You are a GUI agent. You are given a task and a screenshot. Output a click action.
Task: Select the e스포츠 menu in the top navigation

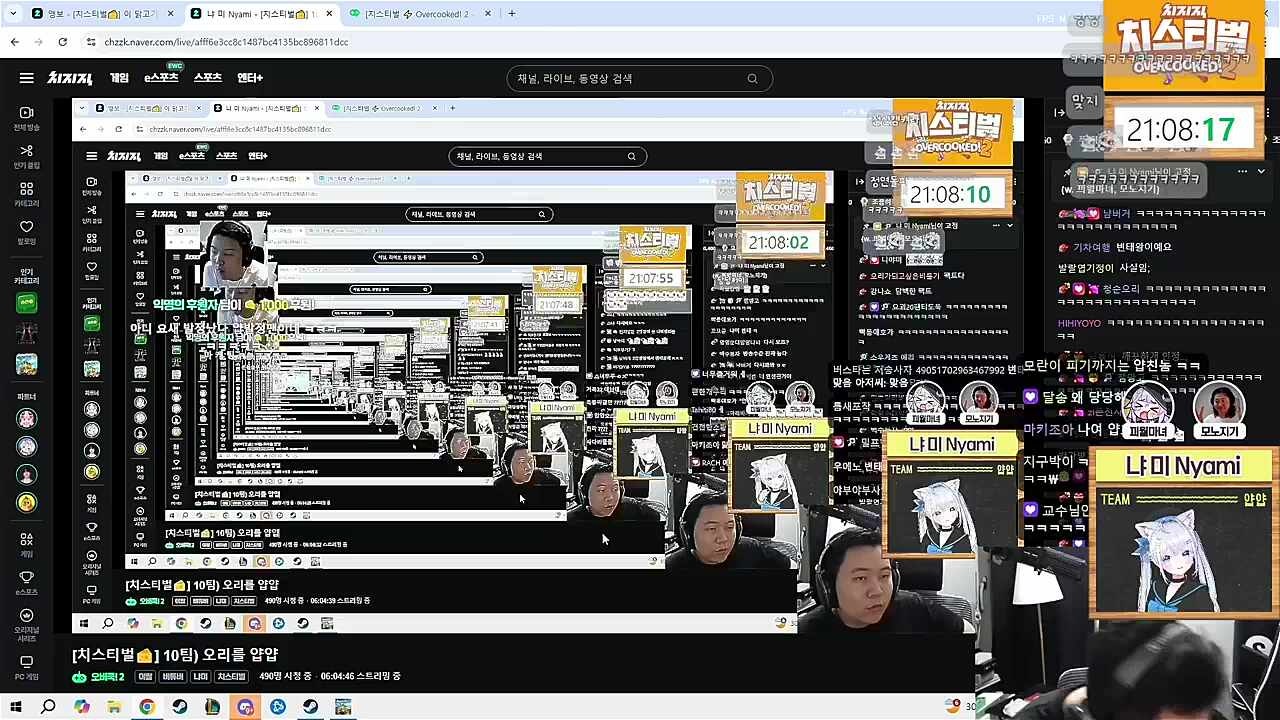pyautogui.click(x=161, y=78)
